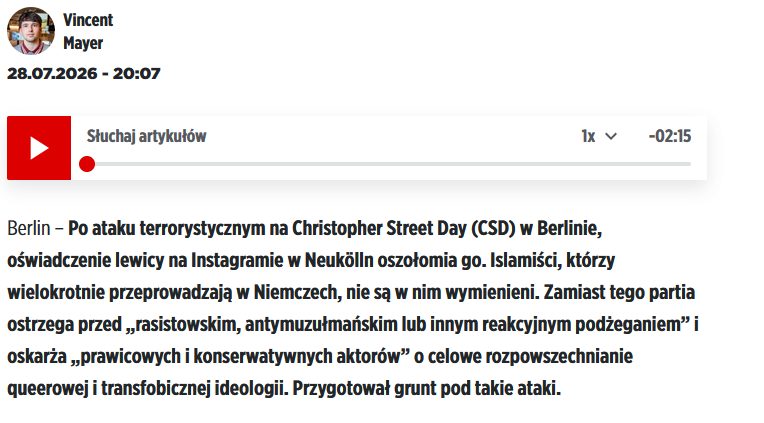Screen dimensions: 764x423
Task: Select the 1x playback speed label
Action: (x=588, y=136)
